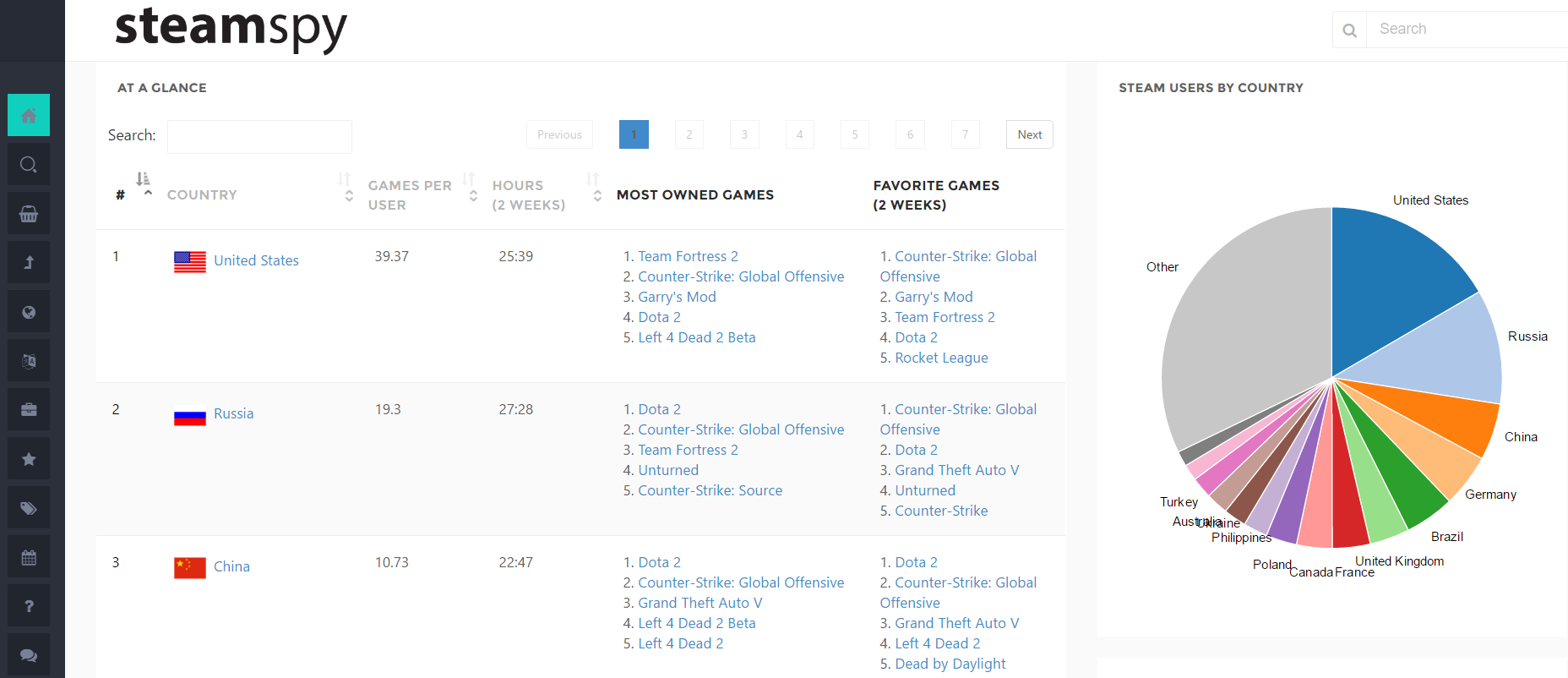Click 27:28 hours value in Russia row
Viewport: 1568px width, 678px height.
(515, 409)
